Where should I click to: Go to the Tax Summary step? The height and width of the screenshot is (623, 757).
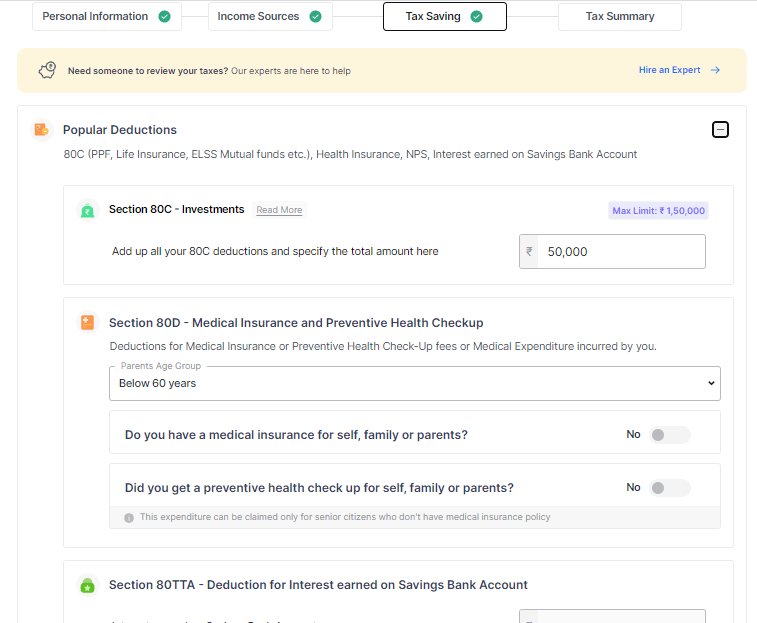620,17
